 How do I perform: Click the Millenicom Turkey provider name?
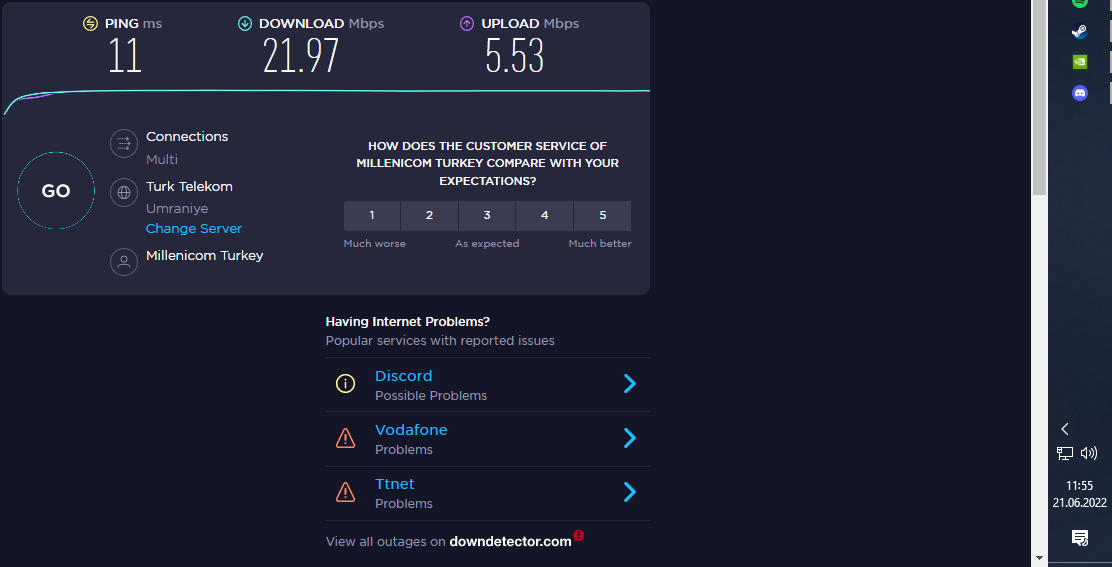click(x=204, y=255)
